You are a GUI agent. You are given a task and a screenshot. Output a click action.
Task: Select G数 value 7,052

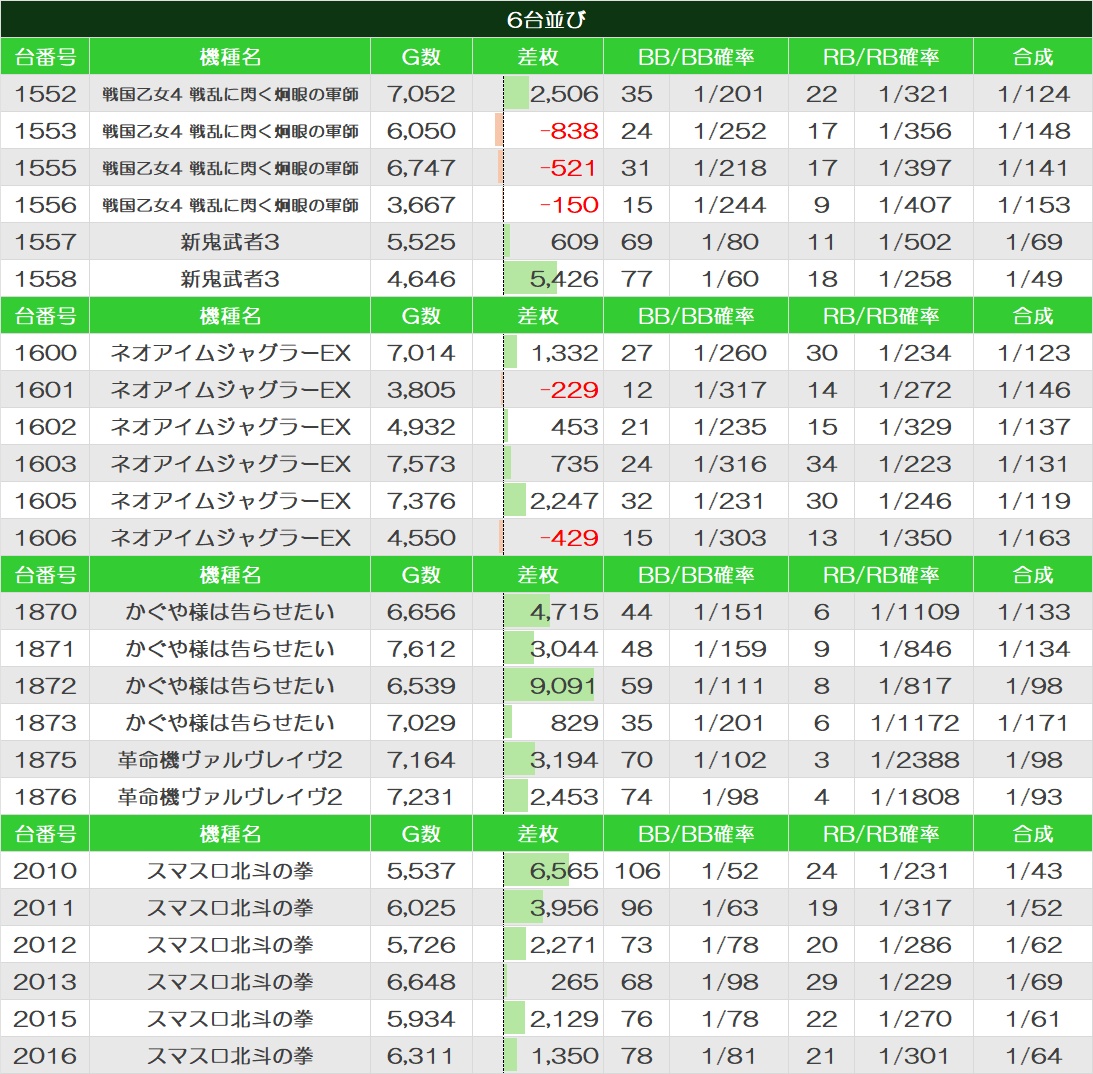click(x=421, y=94)
